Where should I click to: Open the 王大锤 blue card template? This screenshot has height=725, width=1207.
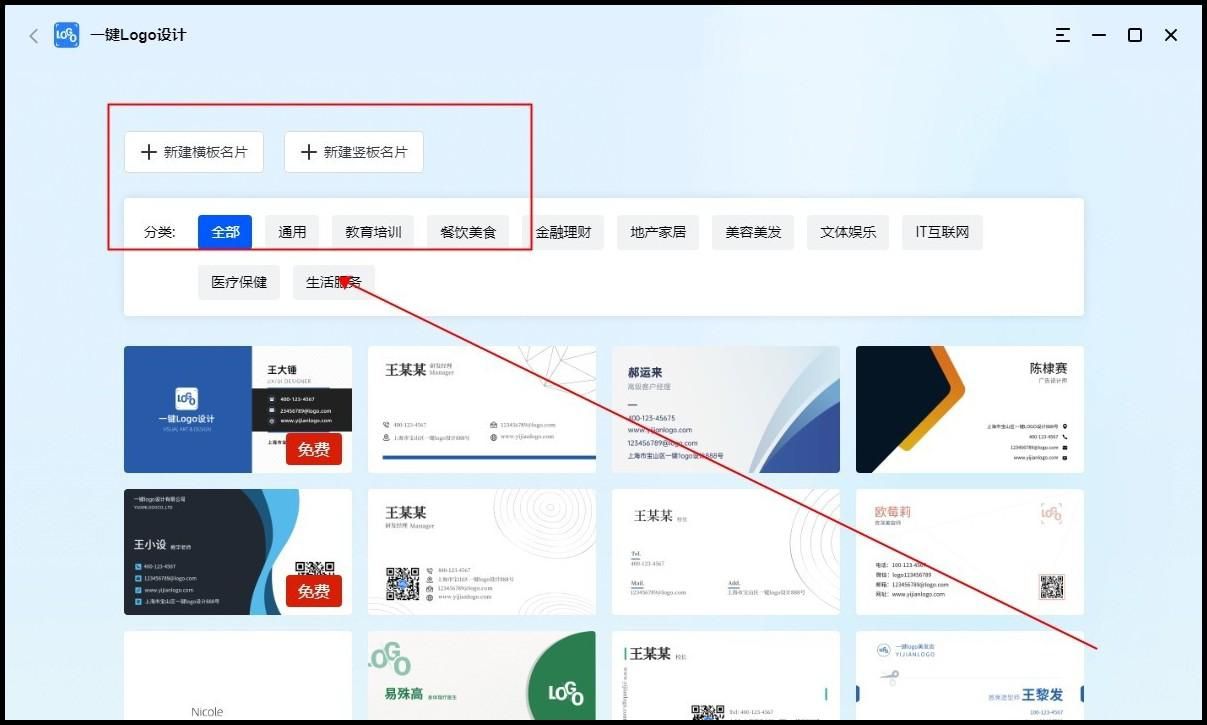tap(238, 409)
